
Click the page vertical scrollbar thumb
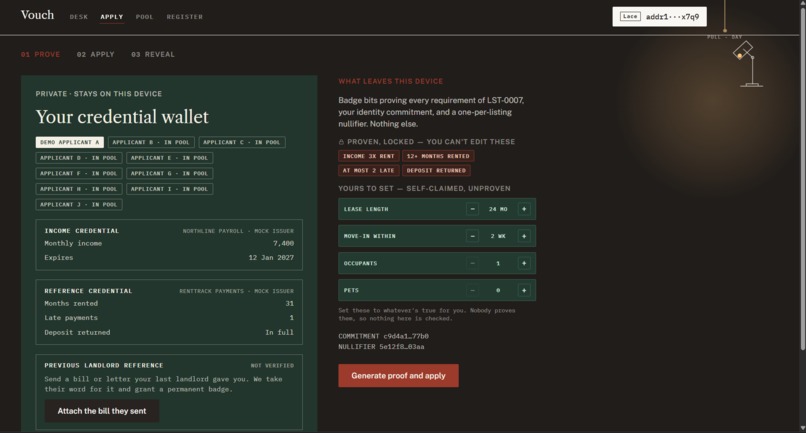point(802,180)
